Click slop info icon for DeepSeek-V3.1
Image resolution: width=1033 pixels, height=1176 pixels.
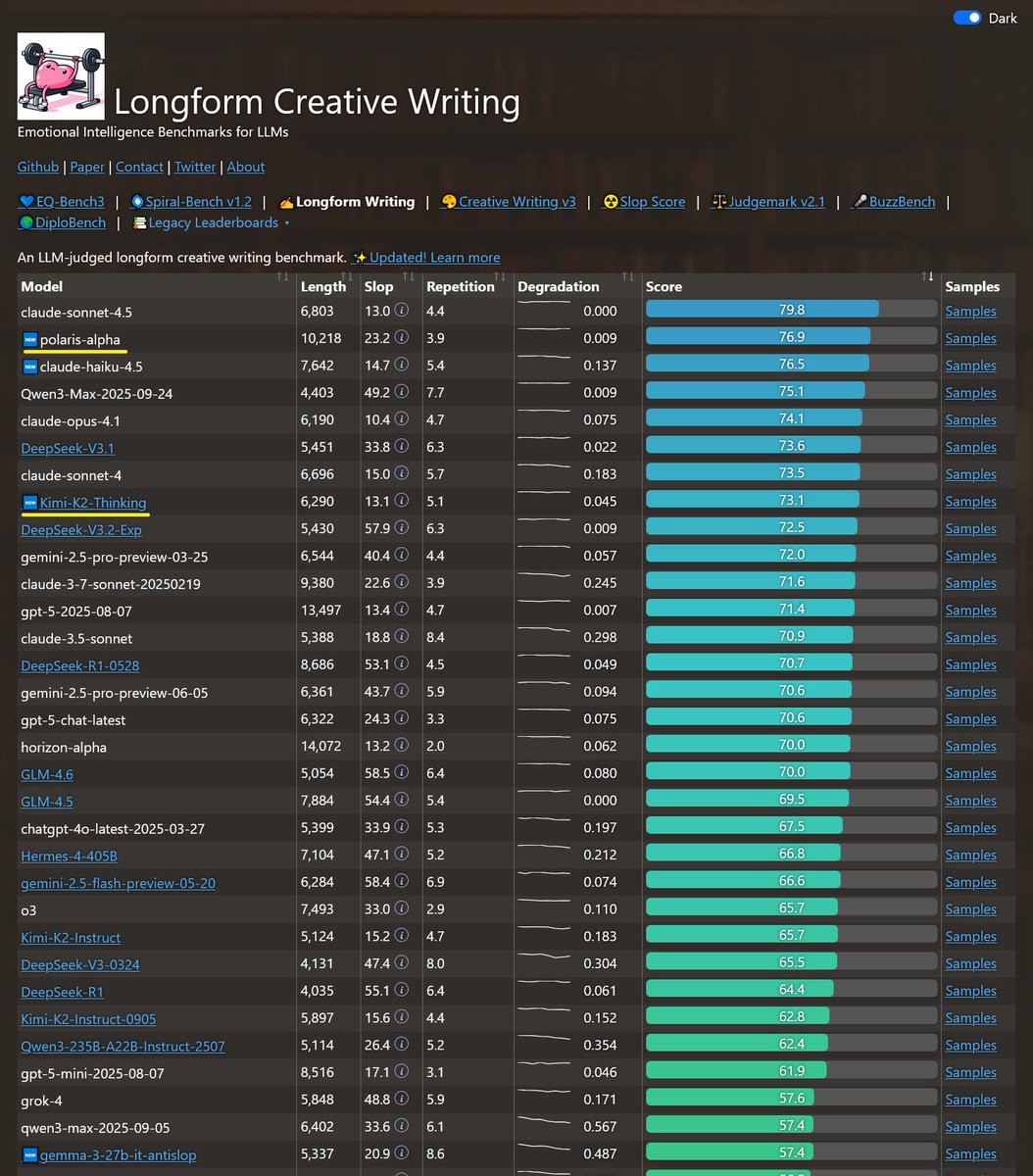[401, 447]
